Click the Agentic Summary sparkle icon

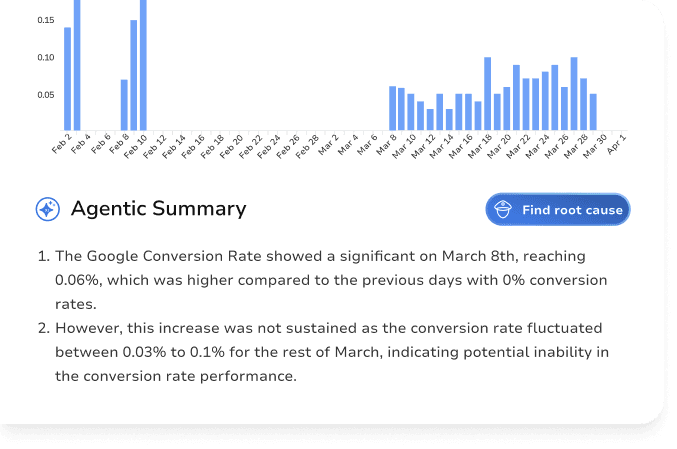click(46, 209)
